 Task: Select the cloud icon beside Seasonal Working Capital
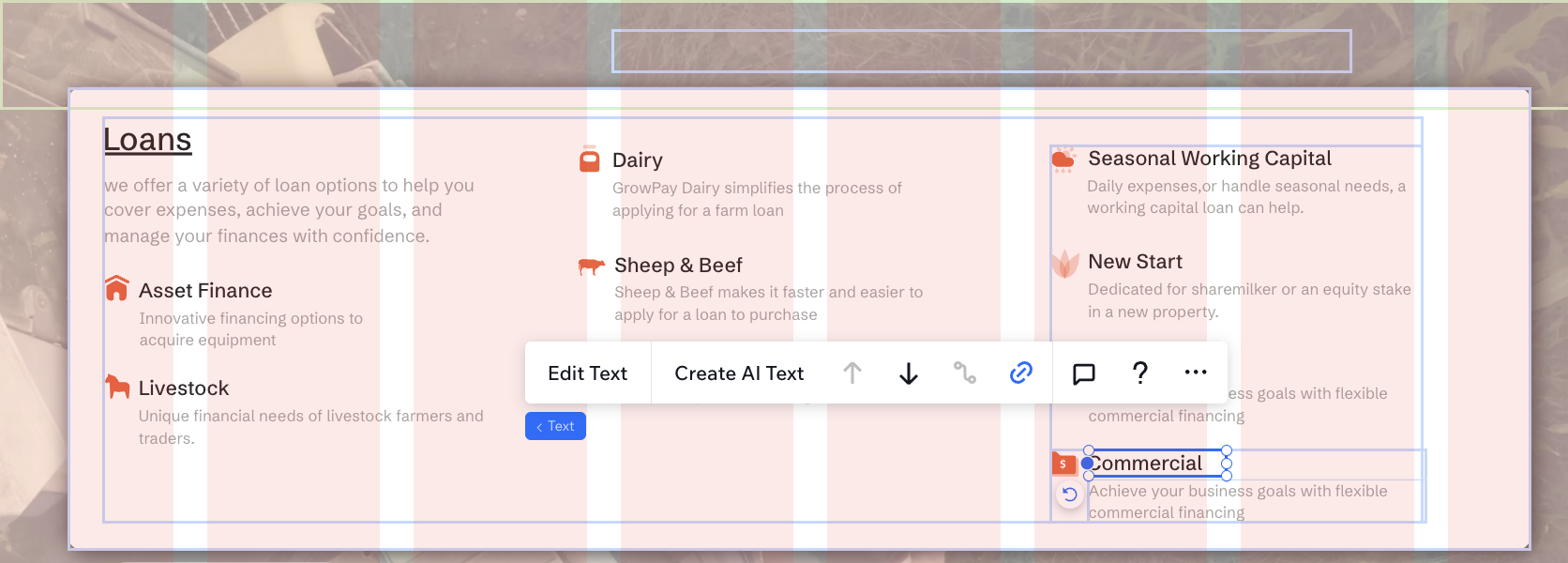pos(1063,160)
